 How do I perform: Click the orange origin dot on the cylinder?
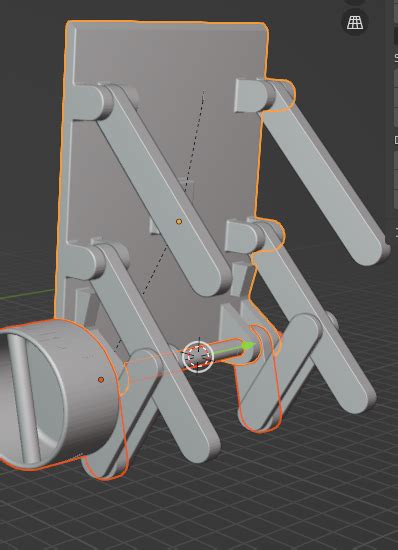click(101, 380)
